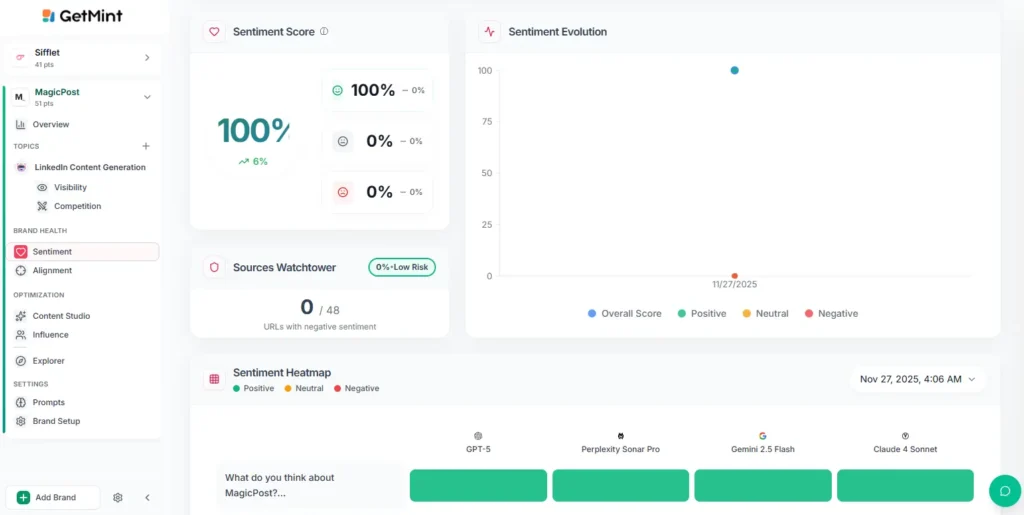Viewport: 1024px width, 515px height.
Task: Click the Sentiment Score heart icon
Action: coord(214,31)
